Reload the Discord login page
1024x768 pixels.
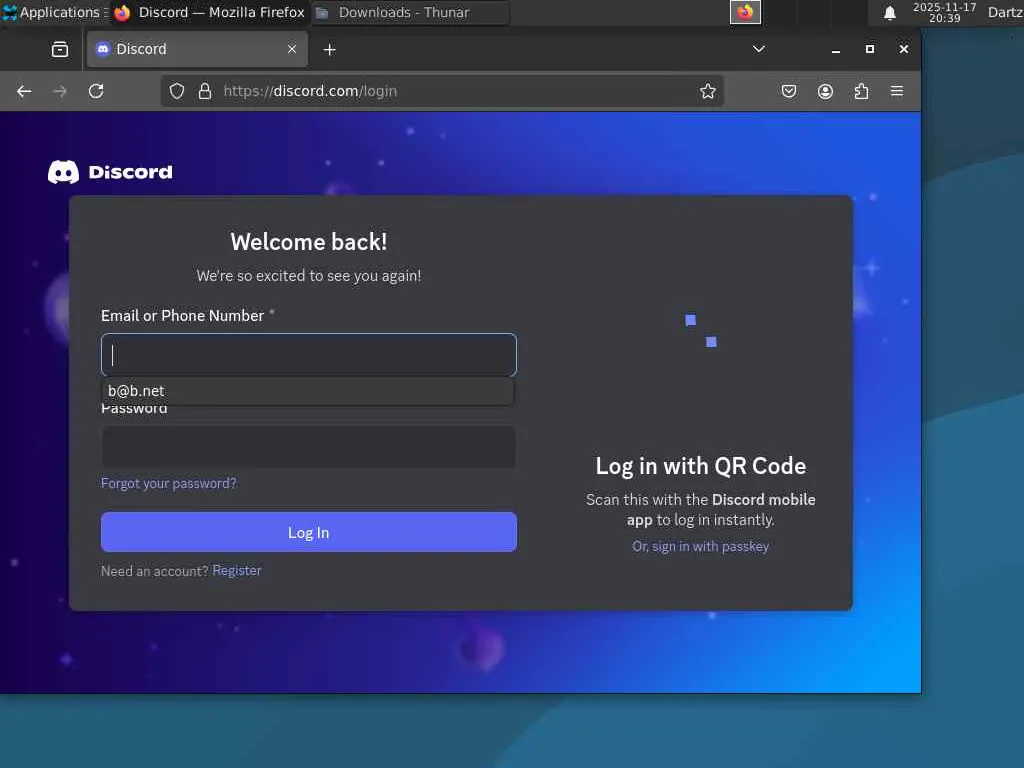click(96, 91)
